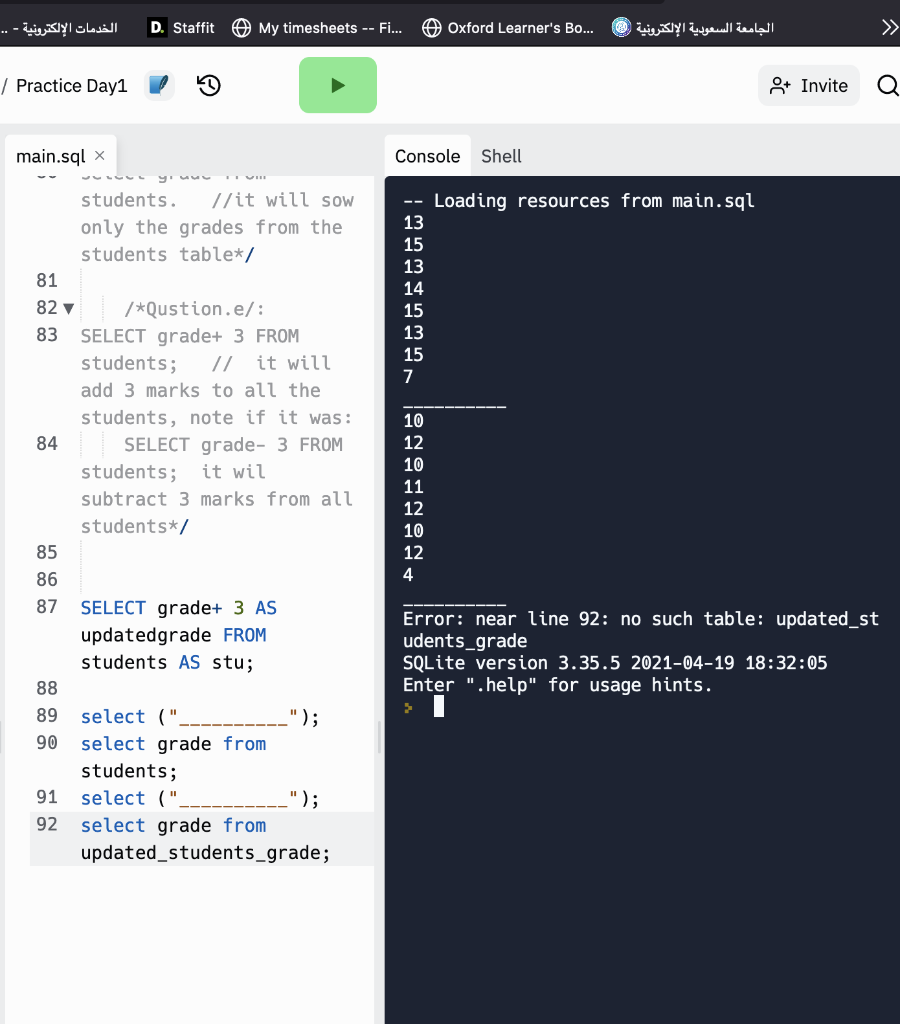Click the globe icon of My timesheets bookmark

[x=242, y=28]
